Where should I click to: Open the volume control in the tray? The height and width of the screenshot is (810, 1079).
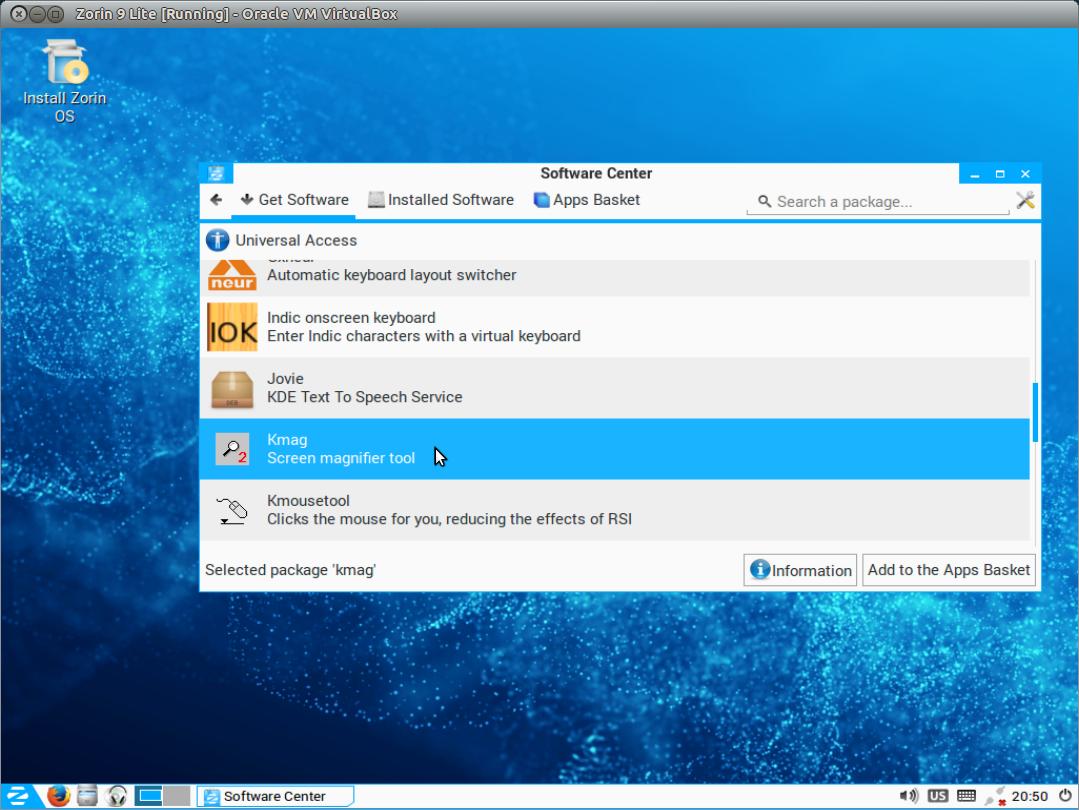[908, 796]
